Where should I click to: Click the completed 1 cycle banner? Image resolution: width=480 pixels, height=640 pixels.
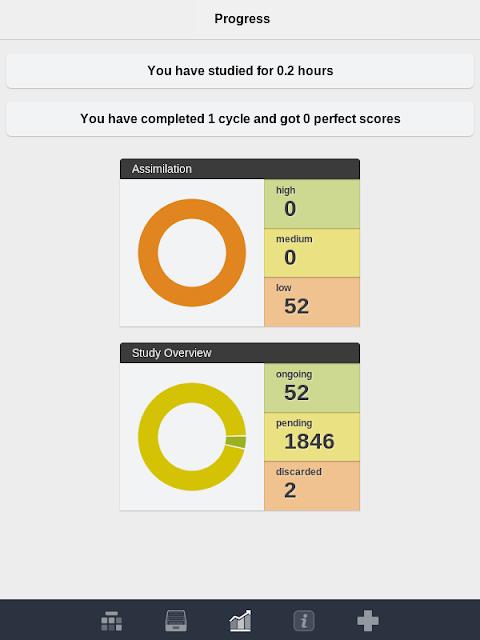[240, 119]
